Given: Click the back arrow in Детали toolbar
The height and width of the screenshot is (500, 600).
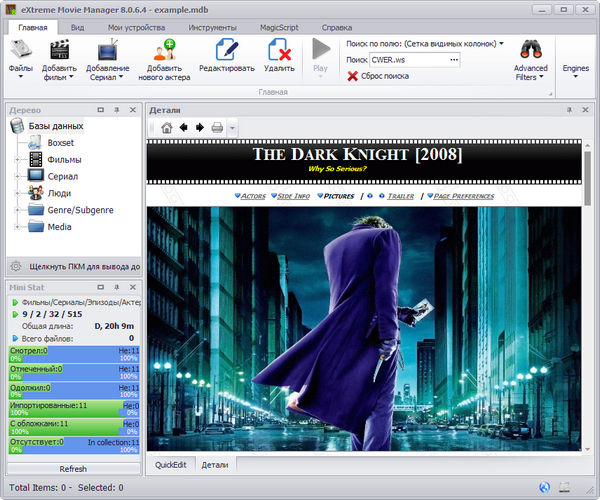Looking at the screenshot, I should [183, 128].
